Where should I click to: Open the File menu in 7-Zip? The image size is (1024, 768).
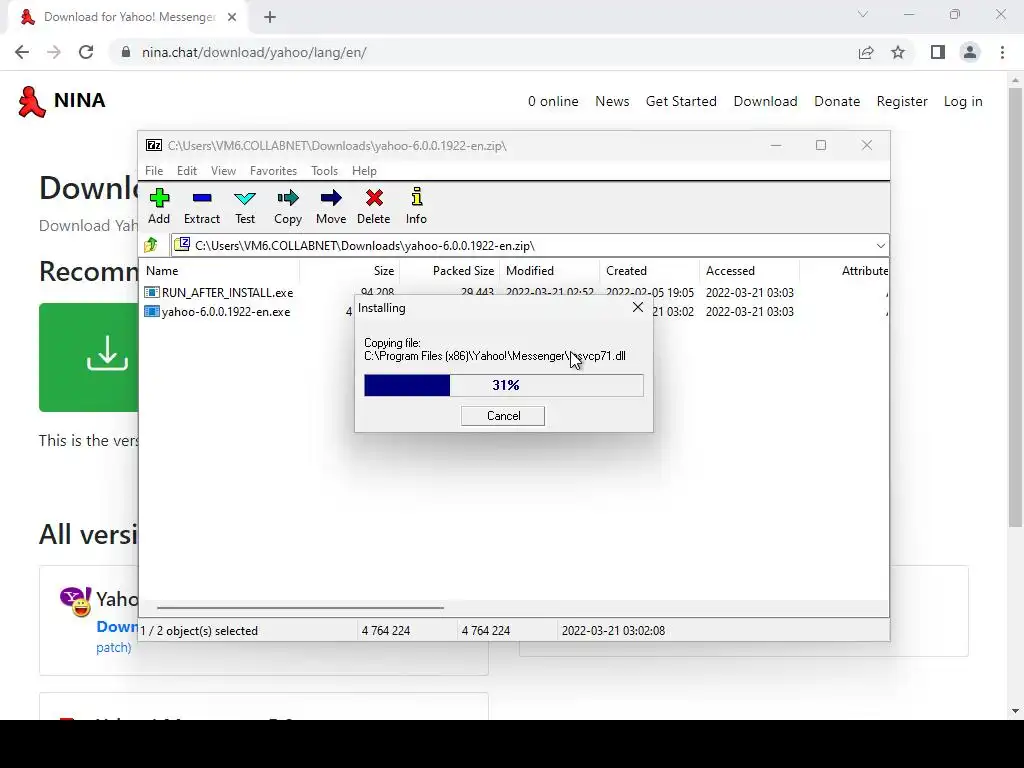coord(154,170)
